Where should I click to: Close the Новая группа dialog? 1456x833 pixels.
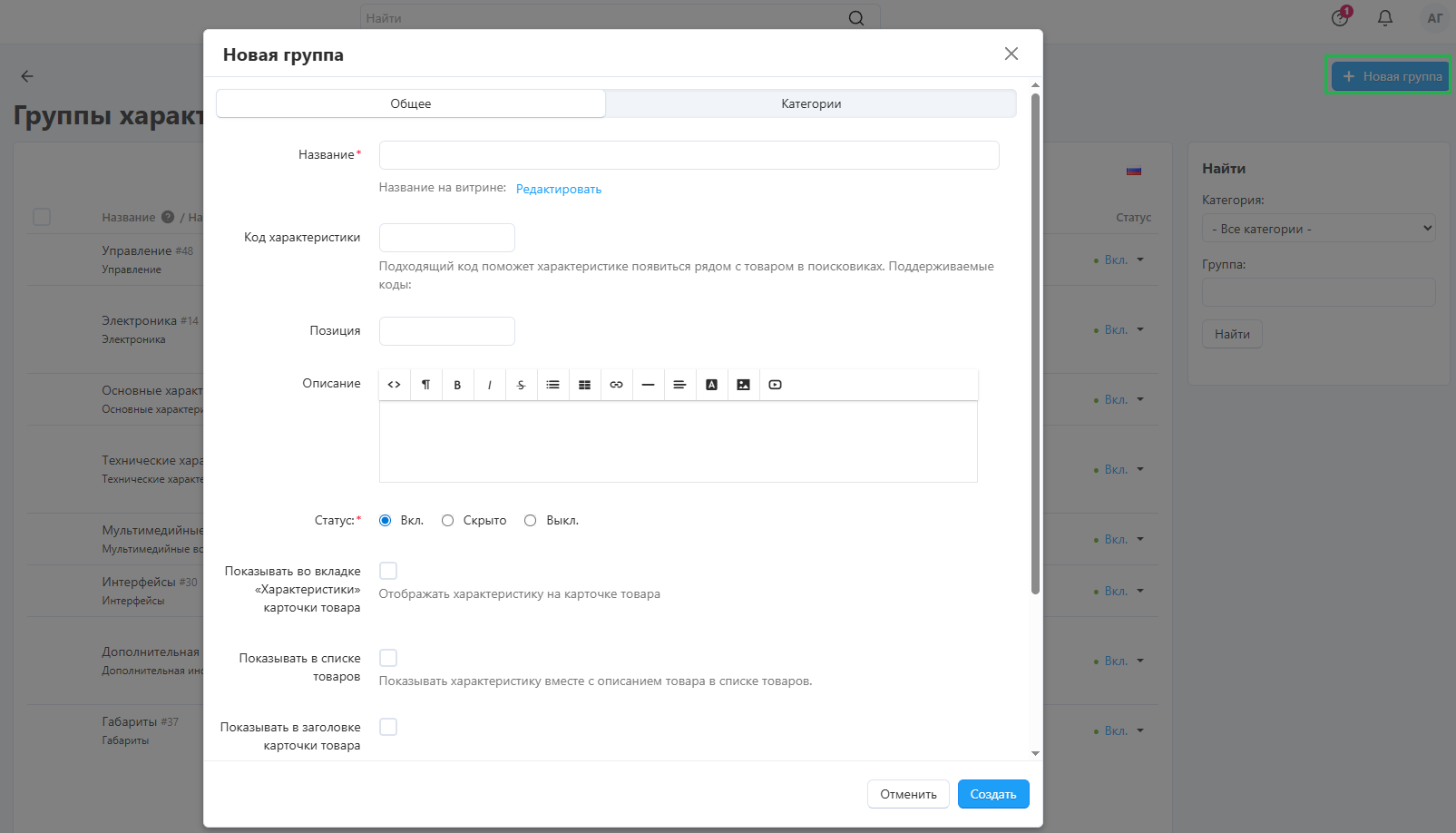pyautogui.click(x=1011, y=54)
